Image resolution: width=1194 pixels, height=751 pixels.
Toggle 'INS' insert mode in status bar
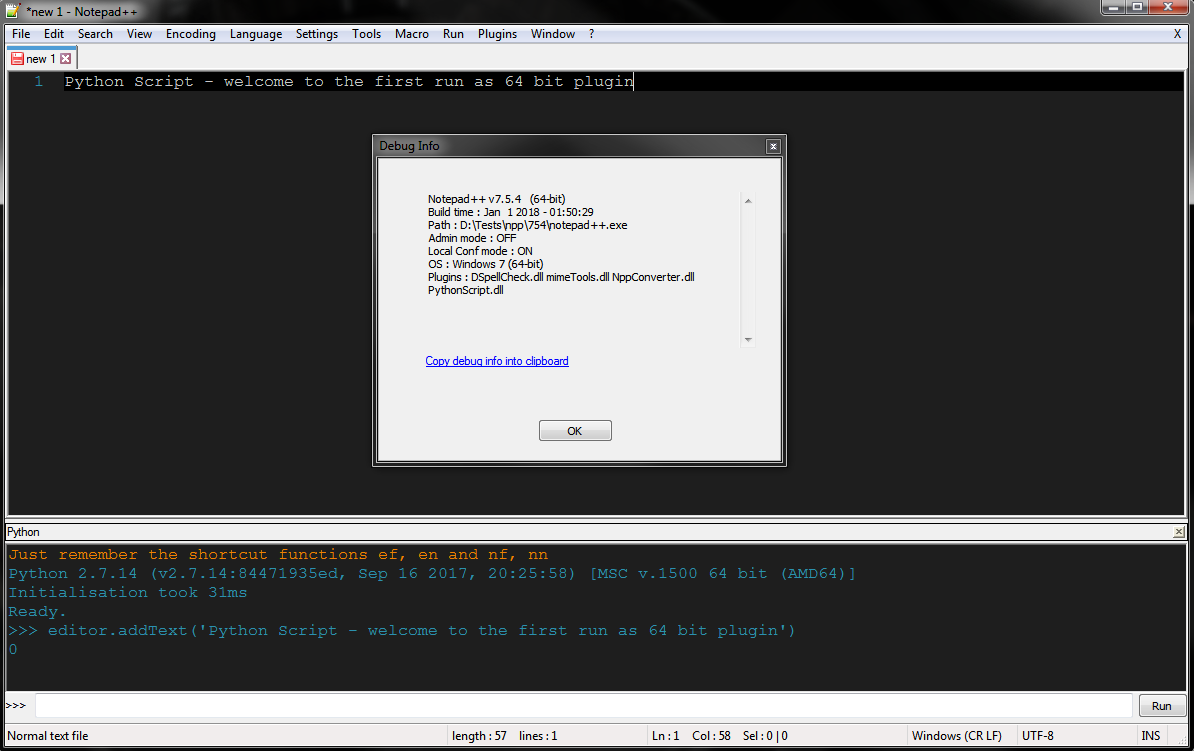(x=1151, y=736)
